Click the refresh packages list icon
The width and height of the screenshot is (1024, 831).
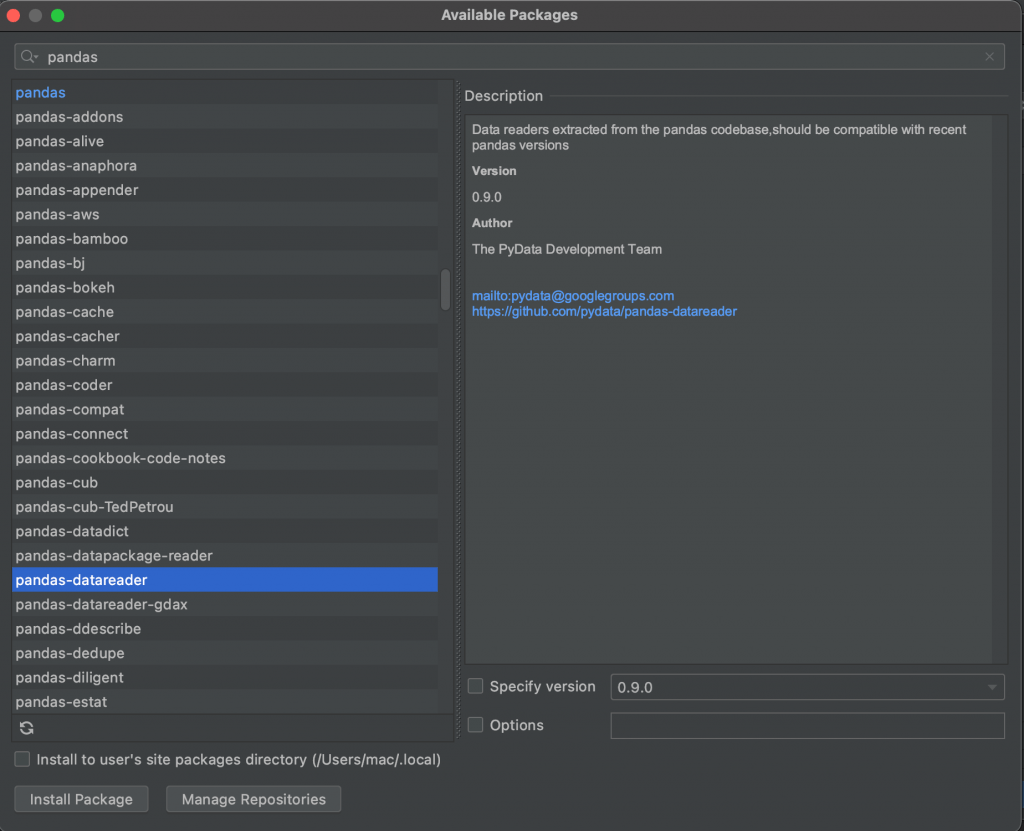pos(26,728)
